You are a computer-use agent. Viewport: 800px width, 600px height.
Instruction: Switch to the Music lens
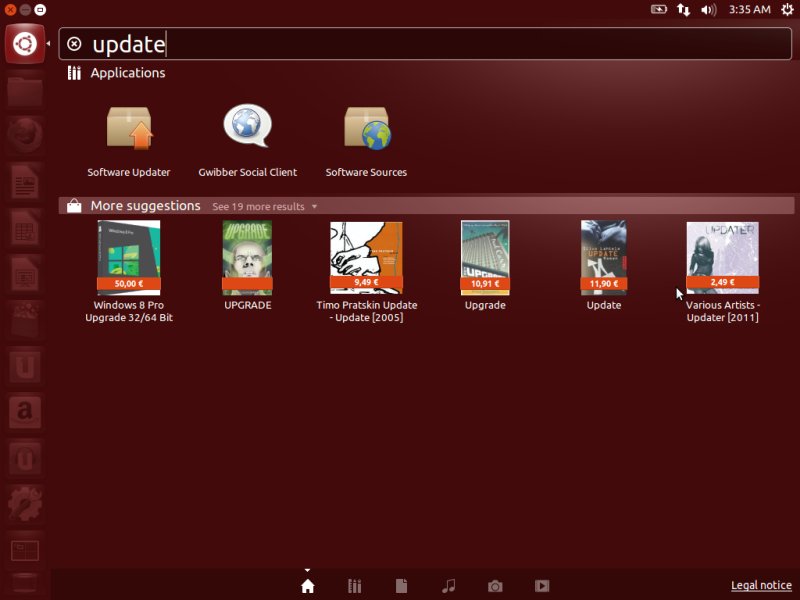[x=448, y=586]
